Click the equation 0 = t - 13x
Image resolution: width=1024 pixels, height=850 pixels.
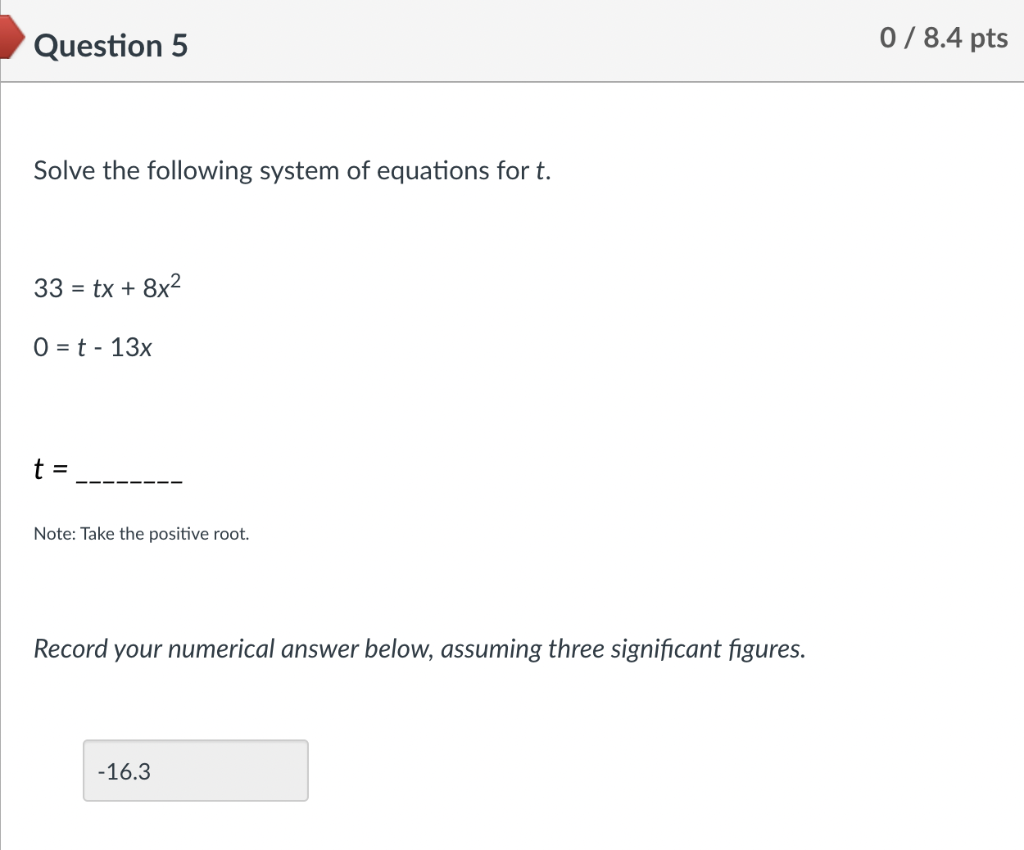93,347
